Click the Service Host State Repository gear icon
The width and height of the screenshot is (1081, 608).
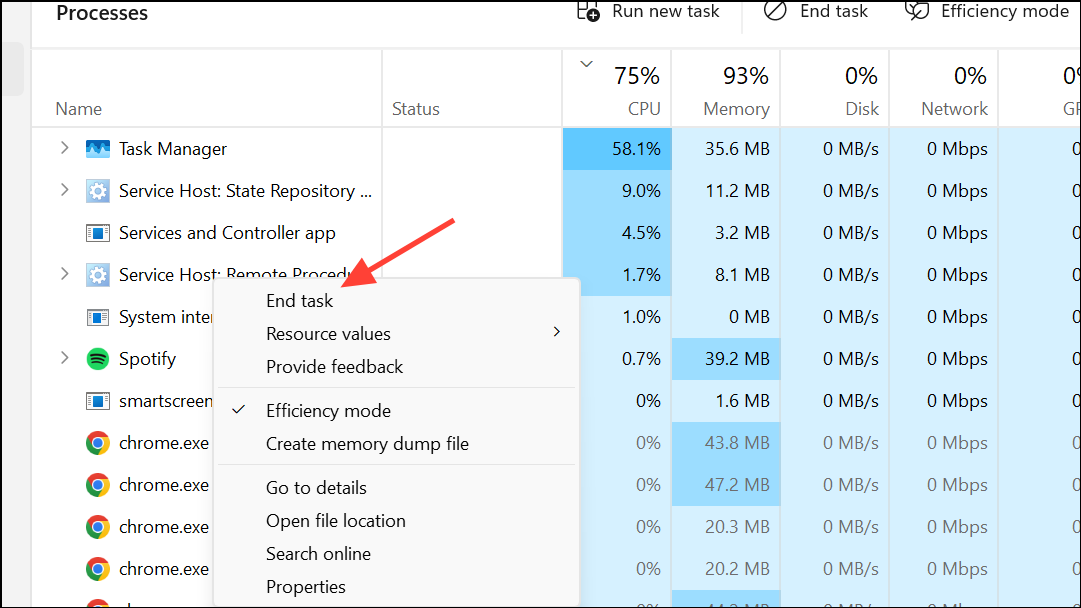click(x=97, y=190)
